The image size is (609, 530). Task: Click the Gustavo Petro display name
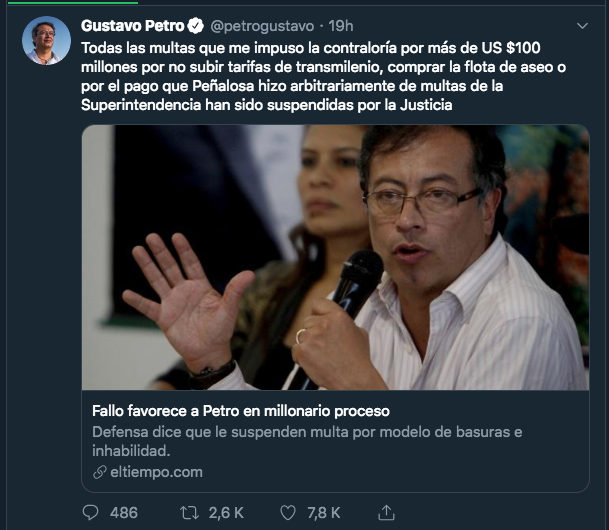point(132,26)
